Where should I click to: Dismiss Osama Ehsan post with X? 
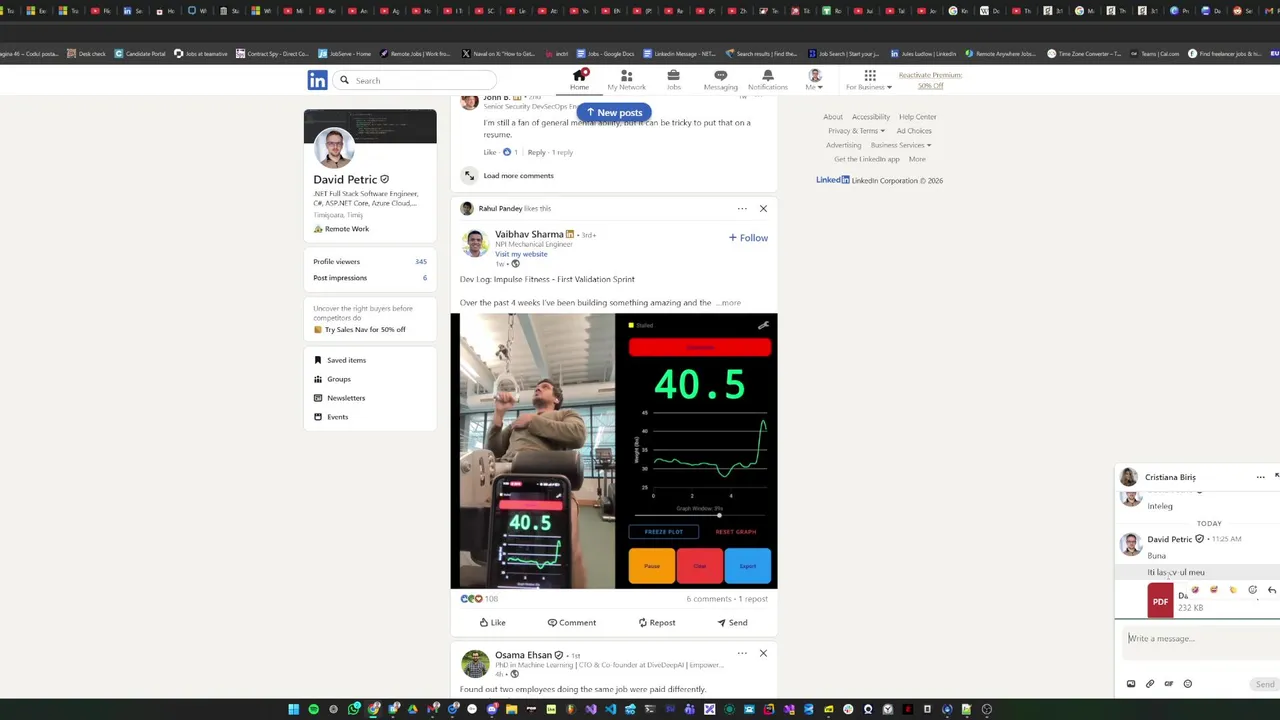pyautogui.click(x=763, y=653)
